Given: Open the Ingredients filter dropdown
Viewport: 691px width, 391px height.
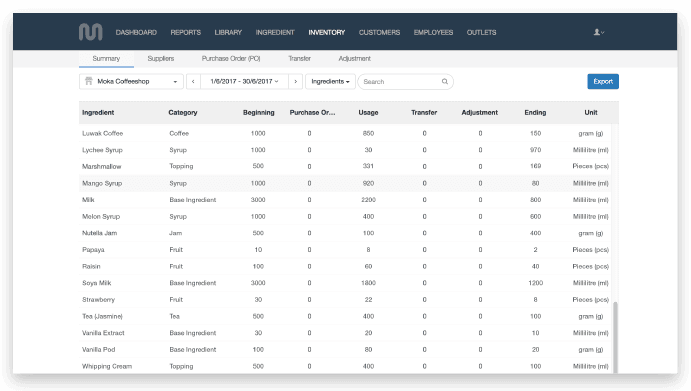Looking at the screenshot, I should click(x=330, y=82).
